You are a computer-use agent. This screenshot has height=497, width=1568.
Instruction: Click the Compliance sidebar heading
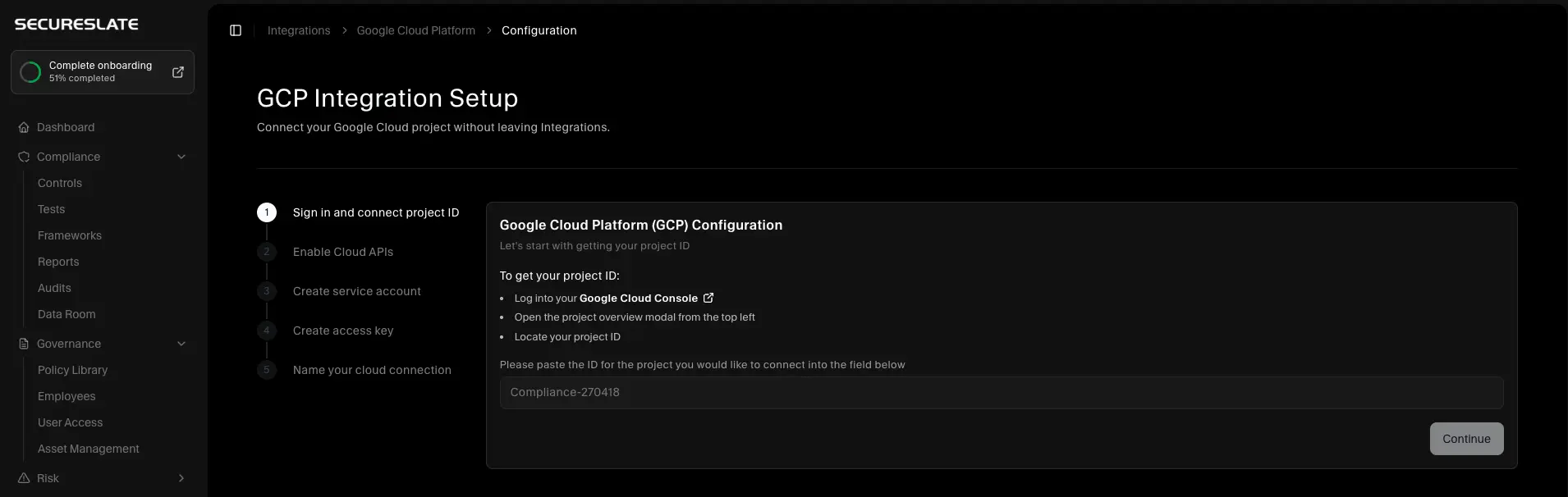coord(68,157)
